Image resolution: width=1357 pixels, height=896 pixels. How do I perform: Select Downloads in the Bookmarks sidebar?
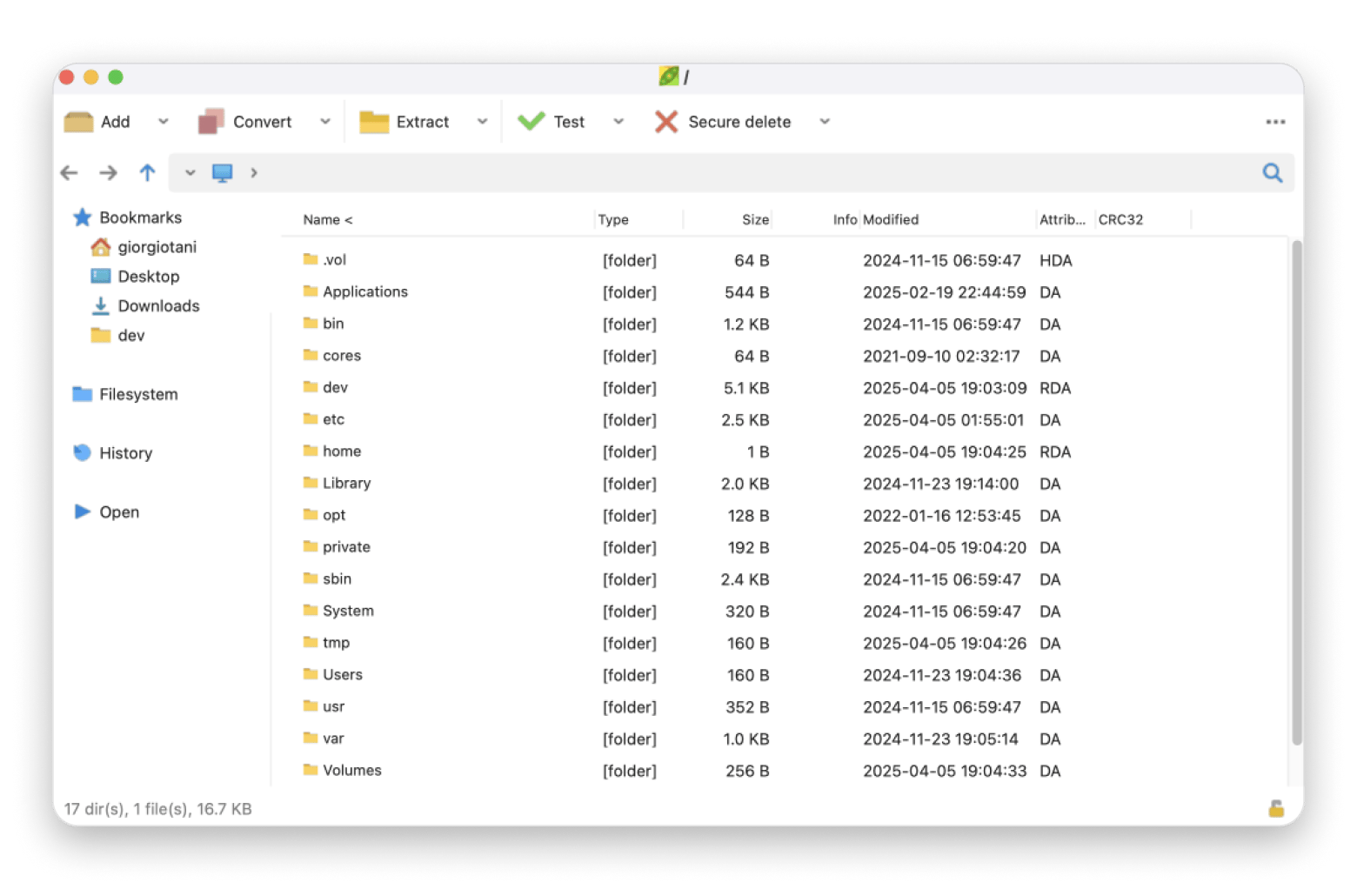coord(158,306)
